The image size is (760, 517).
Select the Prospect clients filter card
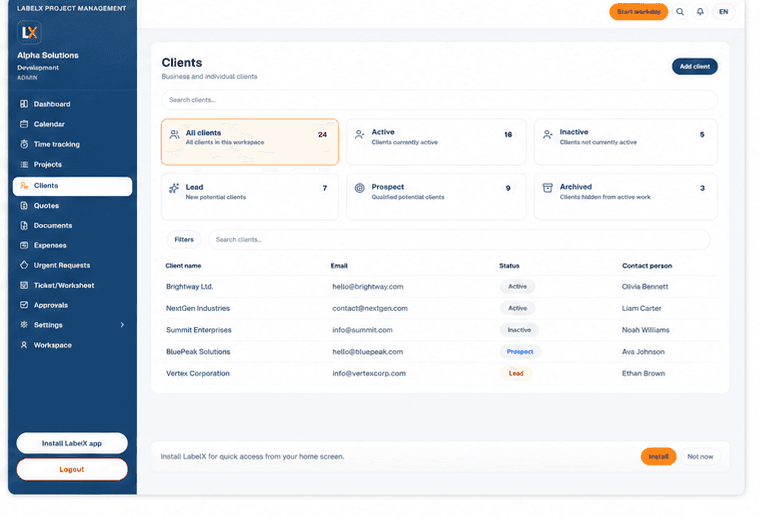(436, 197)
